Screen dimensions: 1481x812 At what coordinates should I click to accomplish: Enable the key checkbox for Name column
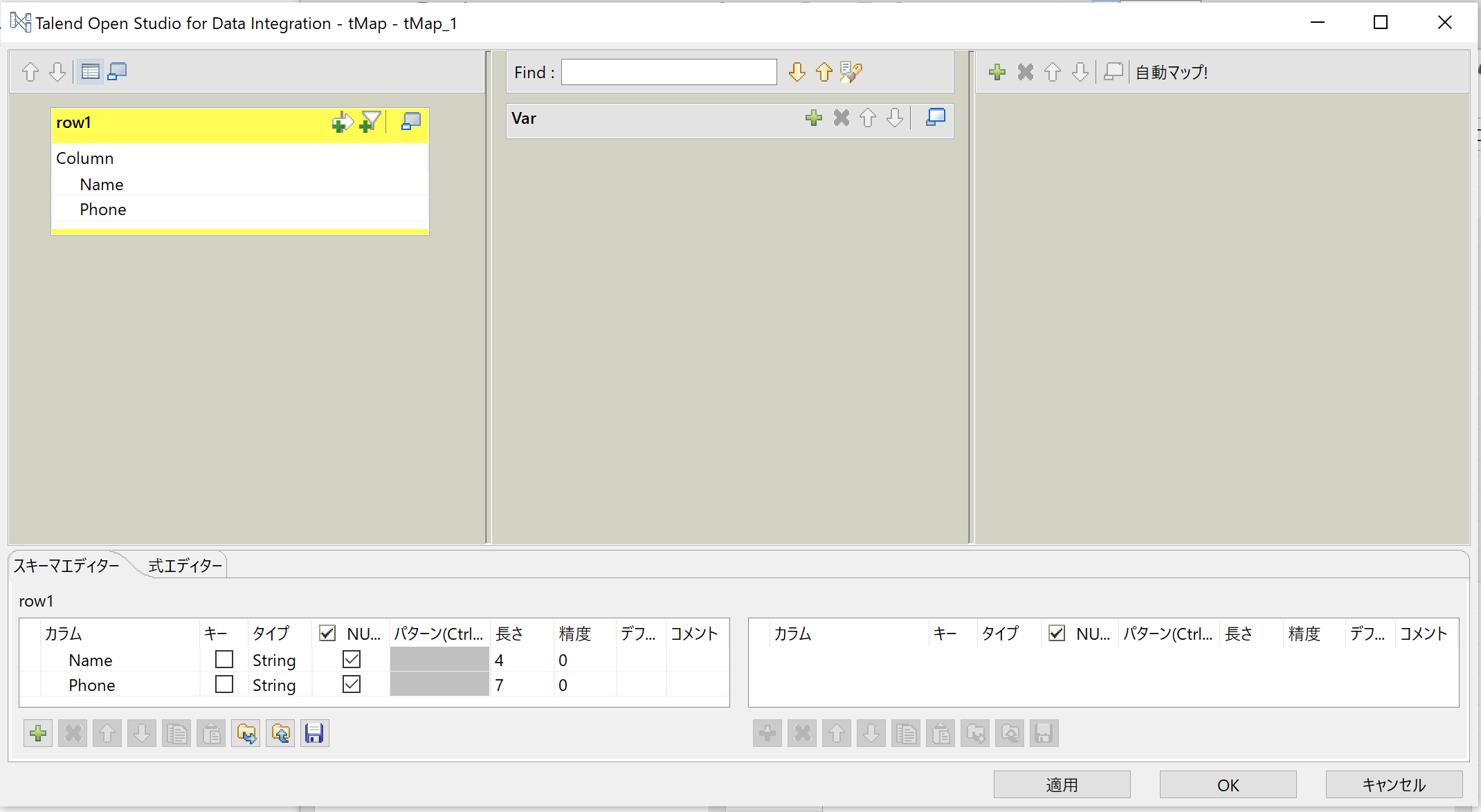click(x=224, y=659)
